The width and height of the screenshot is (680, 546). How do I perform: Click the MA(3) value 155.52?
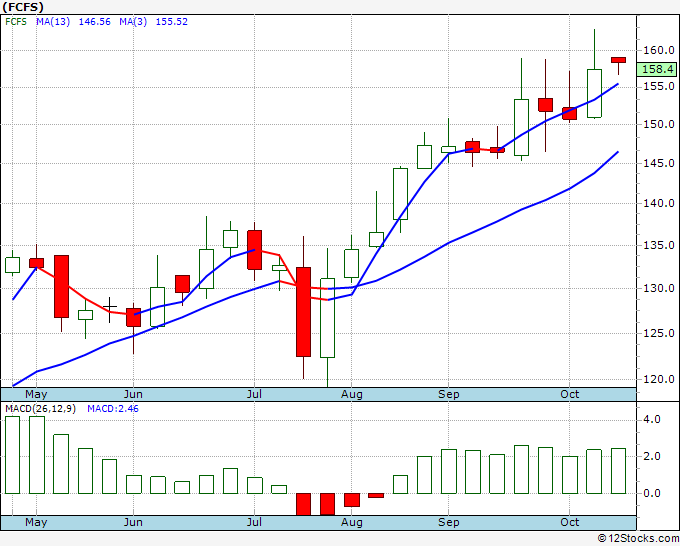coord(172,22)
